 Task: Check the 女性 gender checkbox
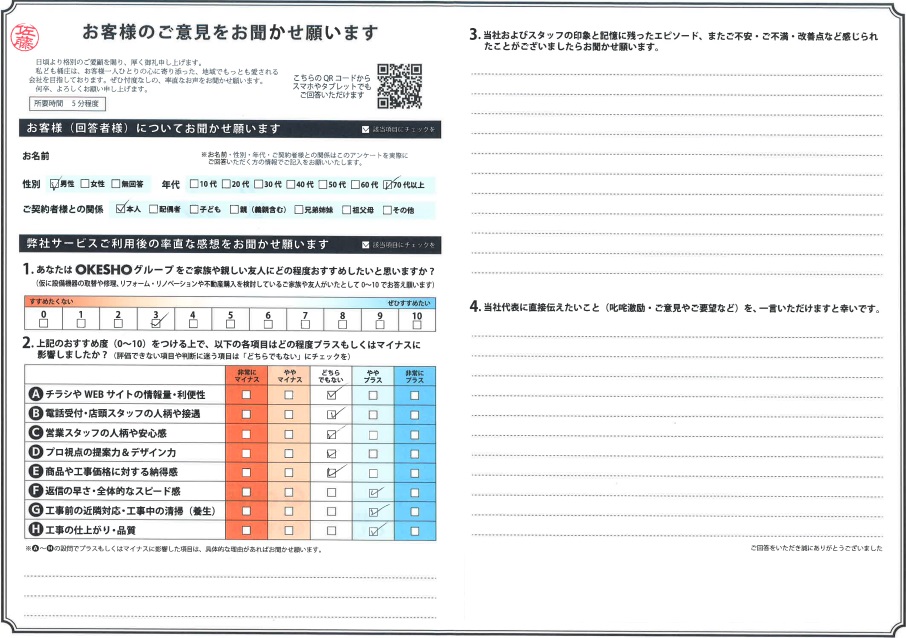tap(85, 185)
